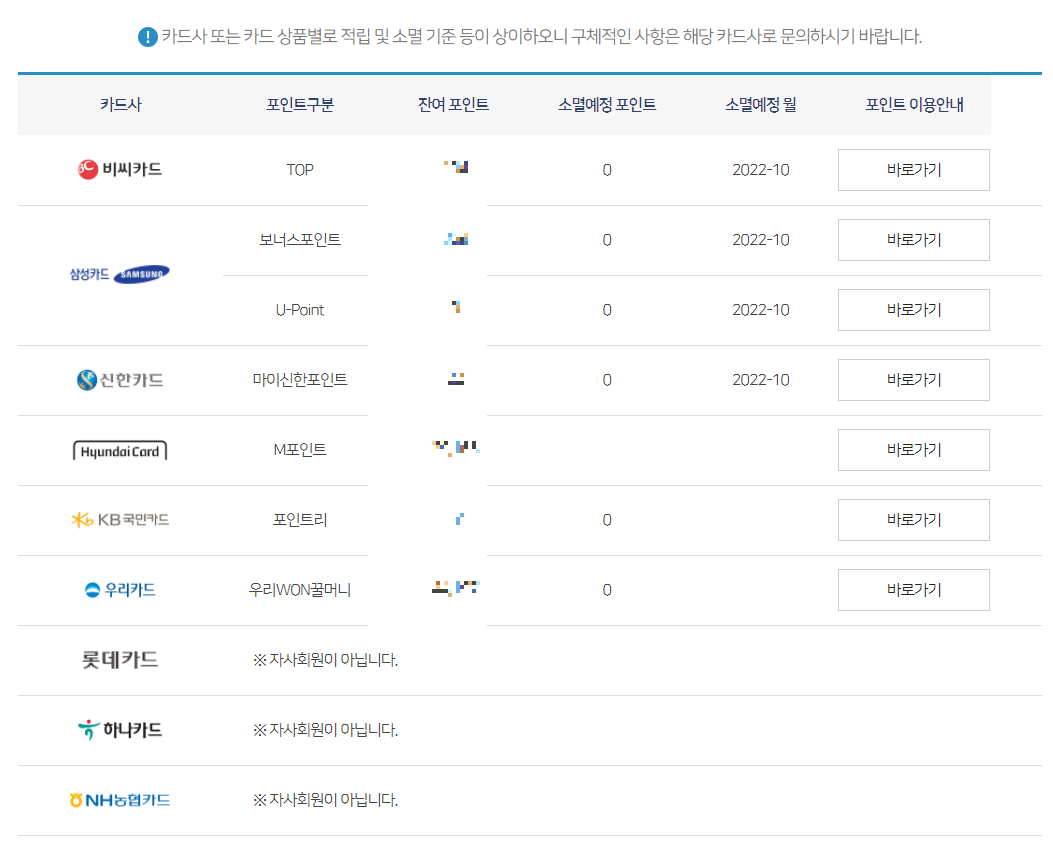Viewport: 1053px width, 845px height.
Task: Click the expiring points 0 in TOP row
Action: (x=607, y=170)
